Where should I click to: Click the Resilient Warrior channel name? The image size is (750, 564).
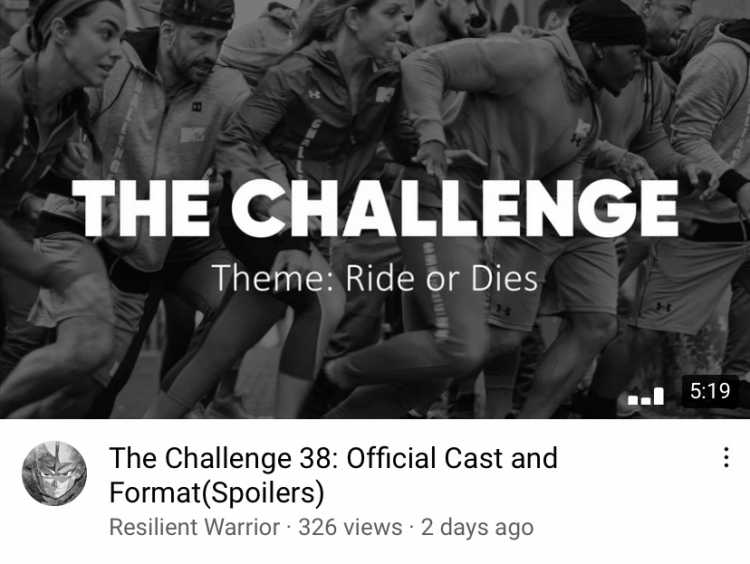[x=194, y=527]
